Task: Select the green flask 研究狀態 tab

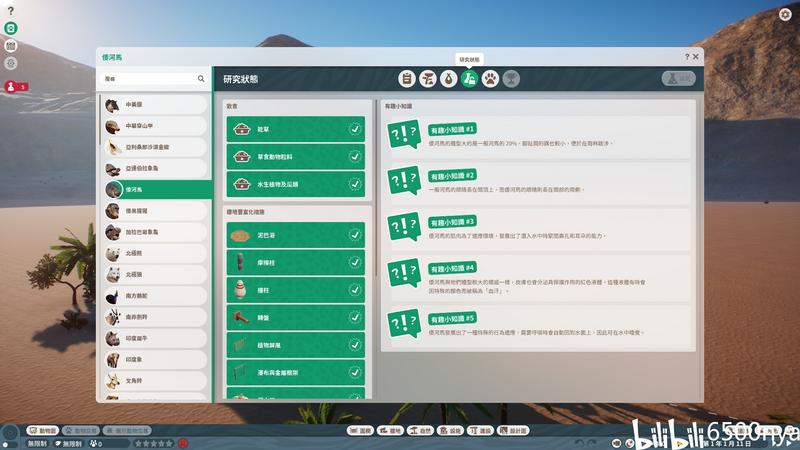Action: point(469,79)
